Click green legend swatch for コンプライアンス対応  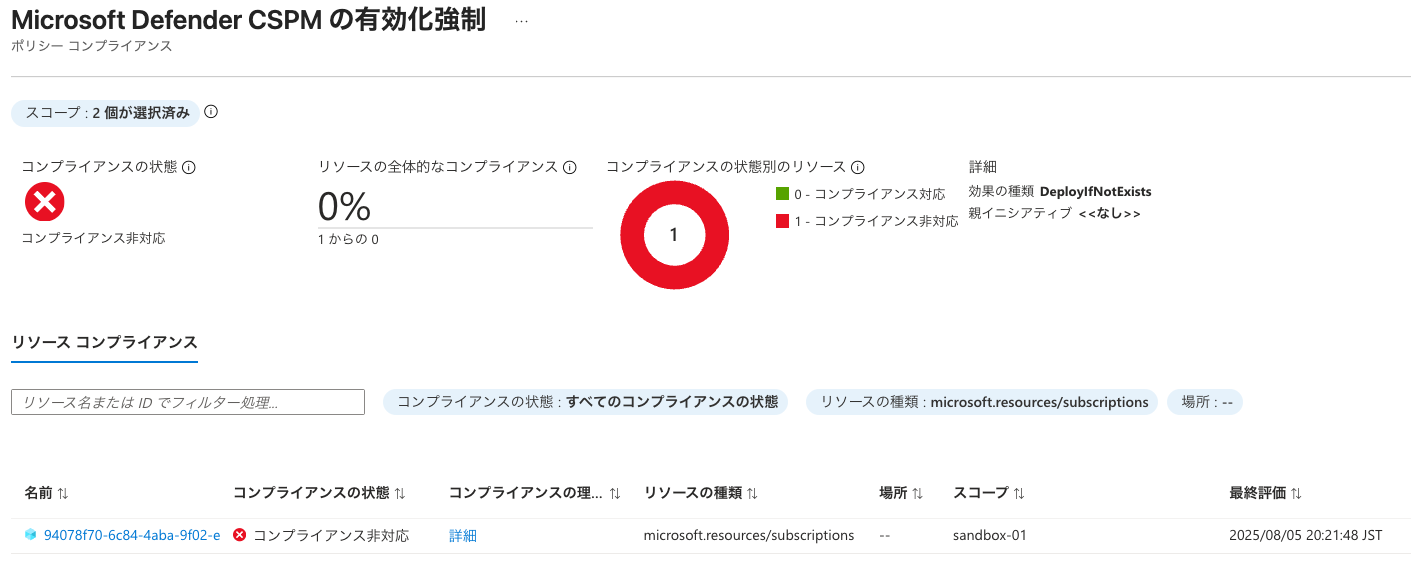coord(782,193)
